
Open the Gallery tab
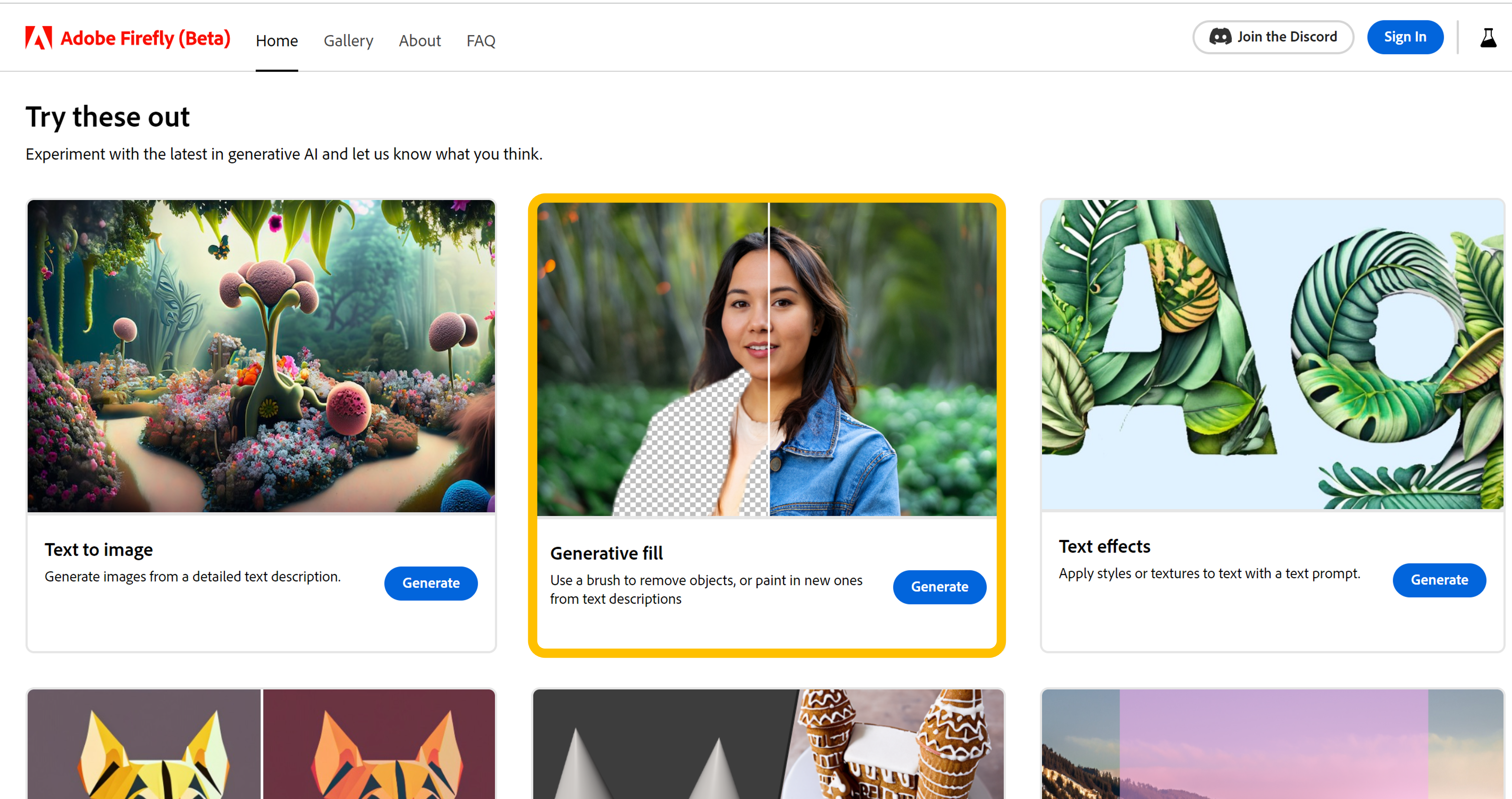click(x=348, y=41)
